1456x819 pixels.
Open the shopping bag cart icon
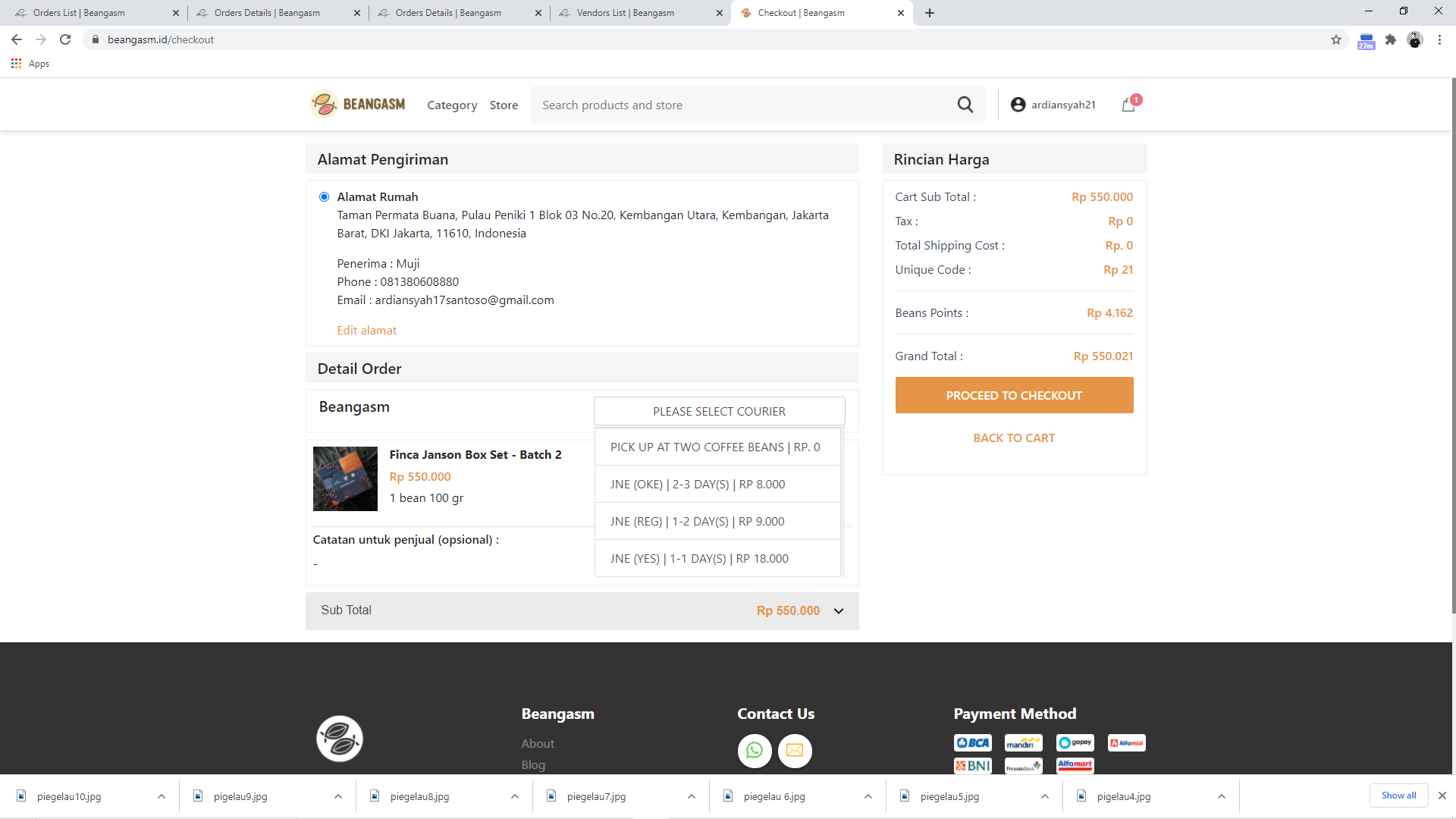1129,105
